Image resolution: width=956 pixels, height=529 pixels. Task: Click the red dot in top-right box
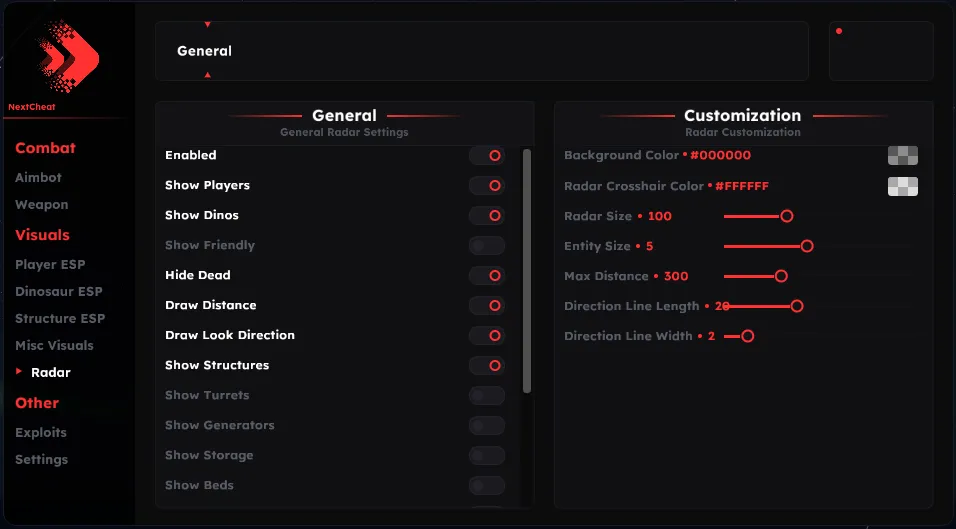(x=839, y=31)
